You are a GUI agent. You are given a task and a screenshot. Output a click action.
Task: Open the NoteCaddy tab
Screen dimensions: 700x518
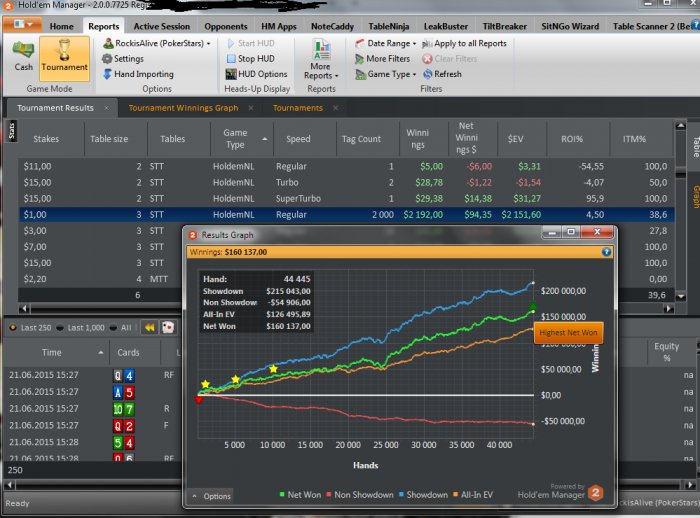pos(332,26)
